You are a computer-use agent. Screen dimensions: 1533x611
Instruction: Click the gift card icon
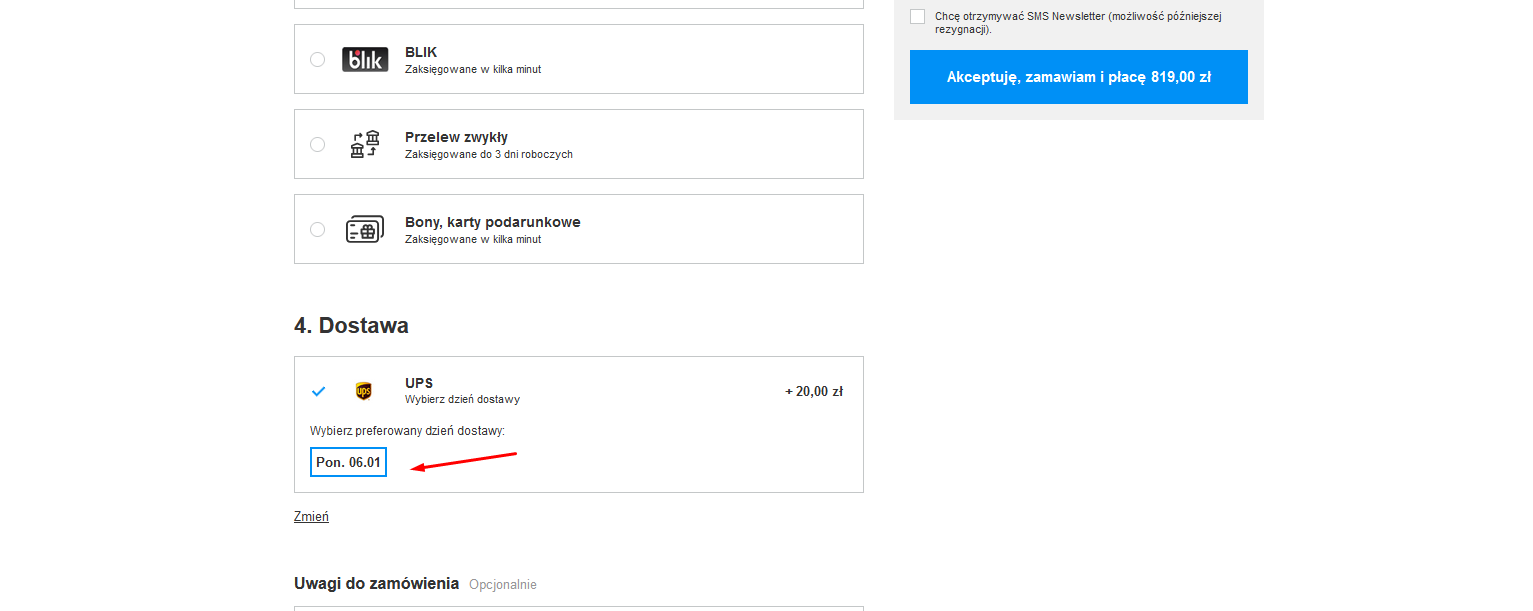(365, 229)
